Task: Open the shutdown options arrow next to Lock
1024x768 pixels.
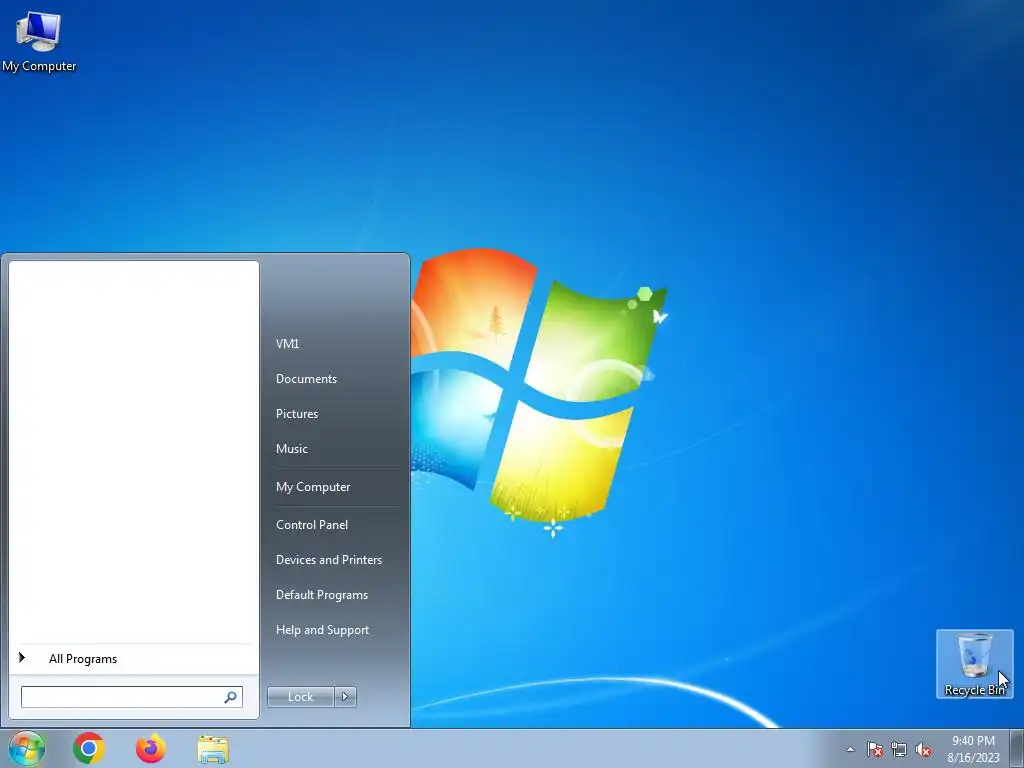Action: pyautogui.click(x=345, y=697)
